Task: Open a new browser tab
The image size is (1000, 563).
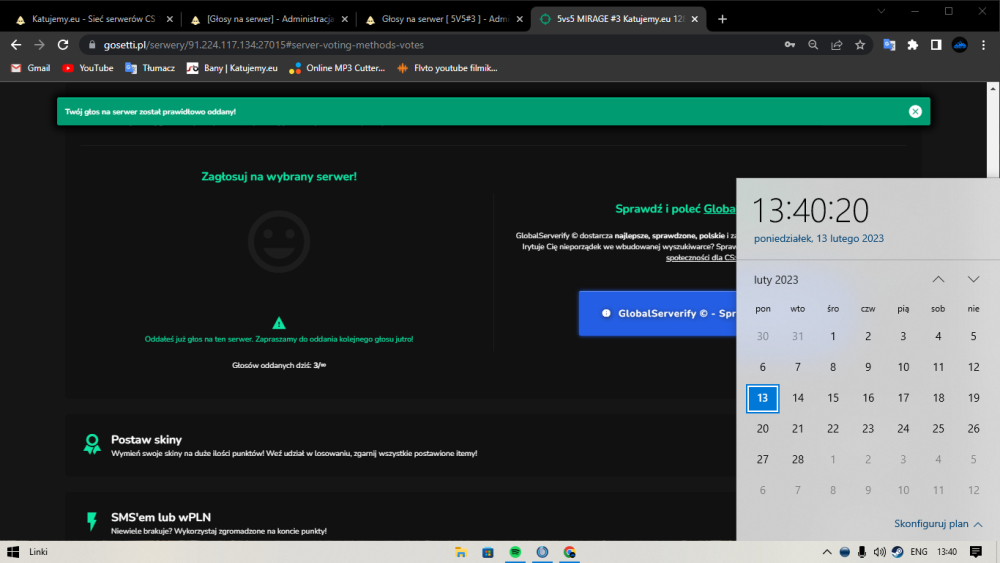Action: point(722,19)
